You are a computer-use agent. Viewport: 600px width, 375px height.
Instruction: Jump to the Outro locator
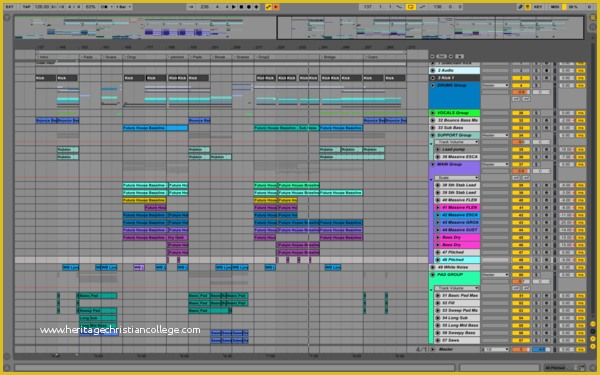pyautogui.click(x=372, y=57)
